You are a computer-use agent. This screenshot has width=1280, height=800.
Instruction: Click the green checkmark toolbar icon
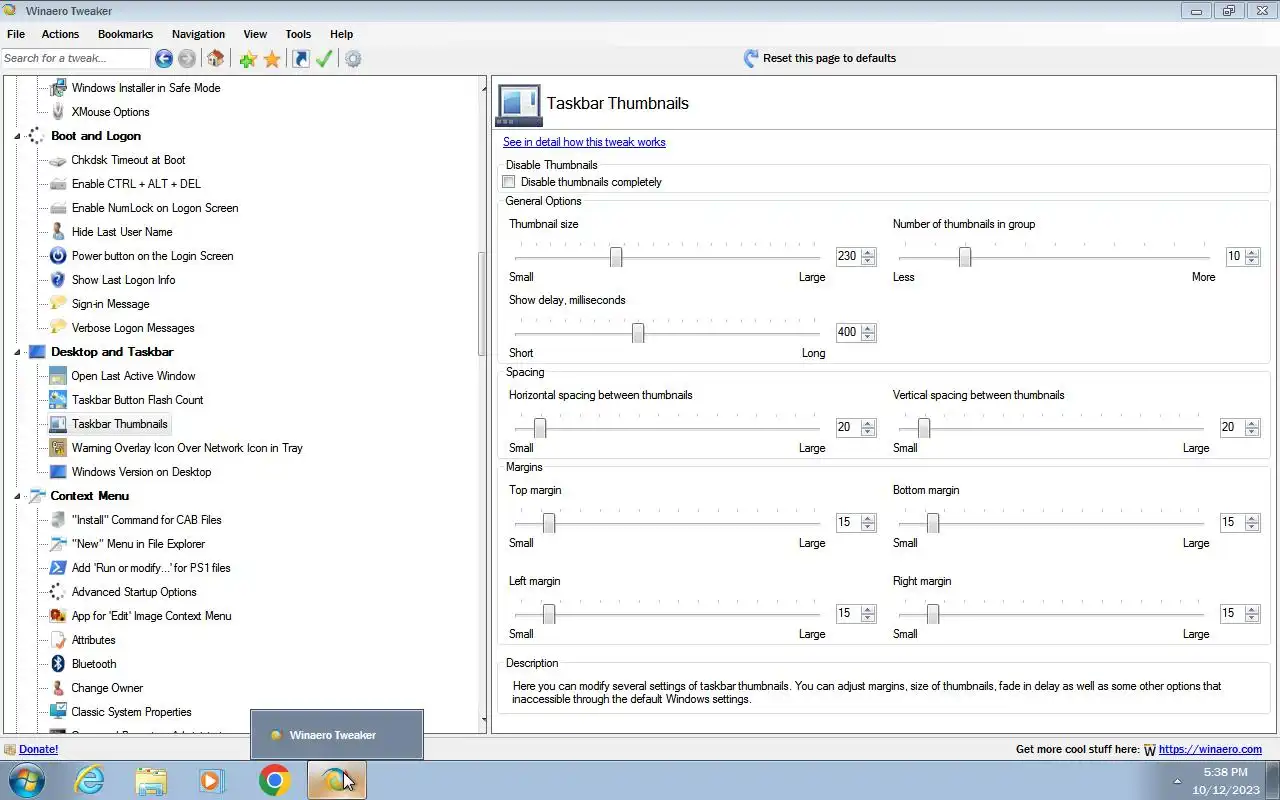[x=323, y=59]
